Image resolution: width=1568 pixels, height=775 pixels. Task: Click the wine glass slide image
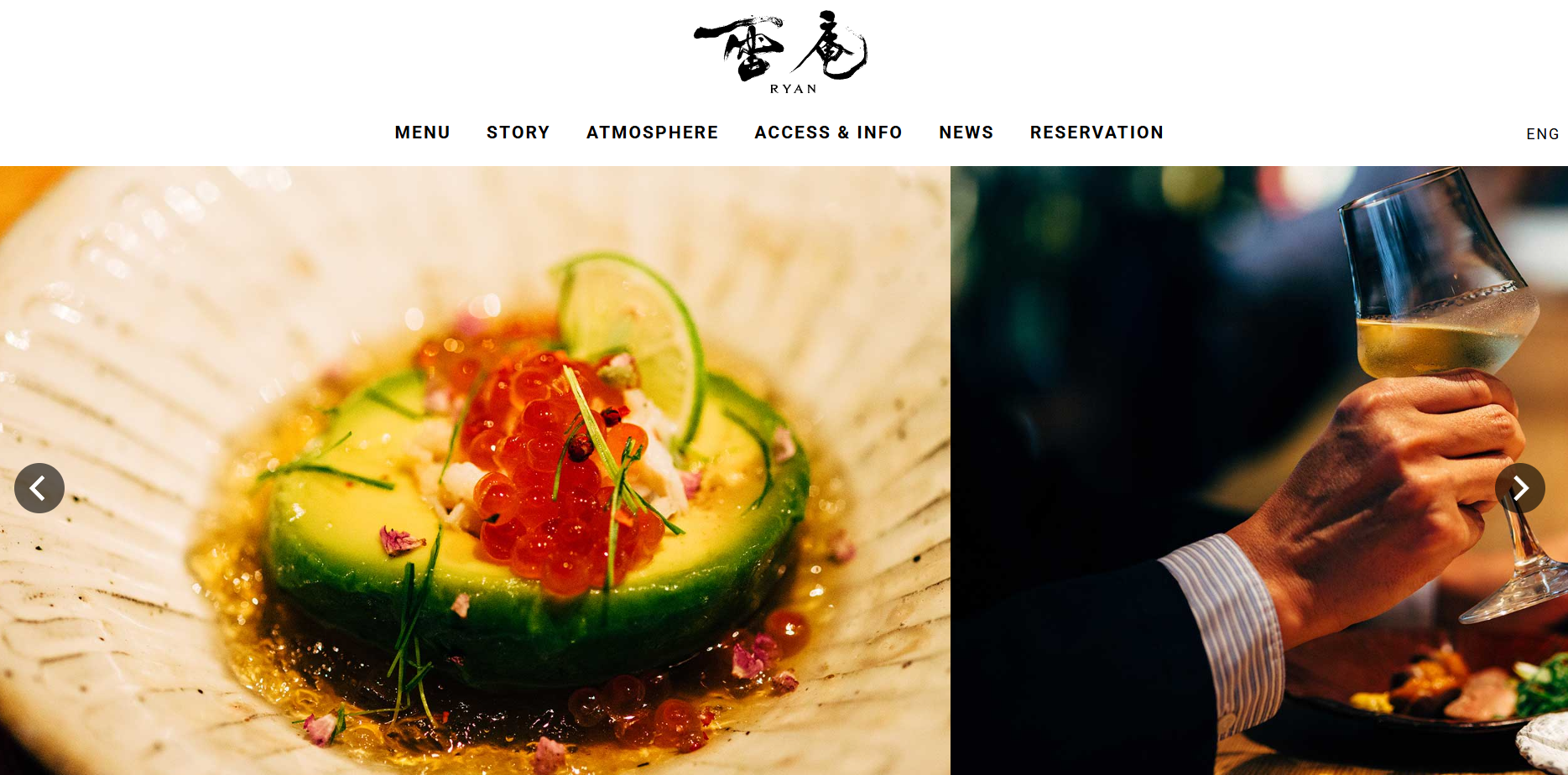1259,471
